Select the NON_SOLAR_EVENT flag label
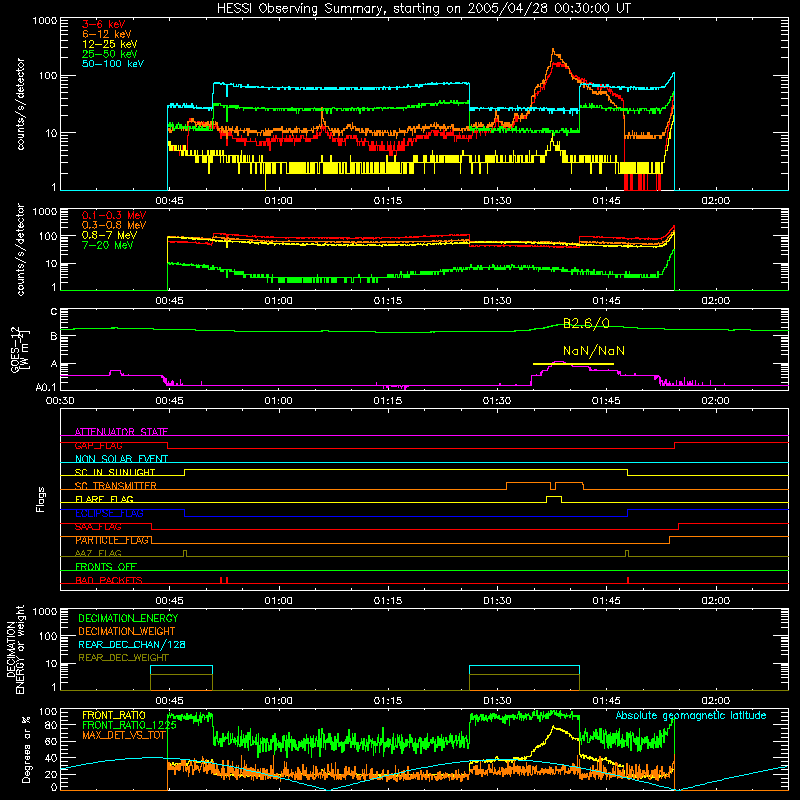 121,459
